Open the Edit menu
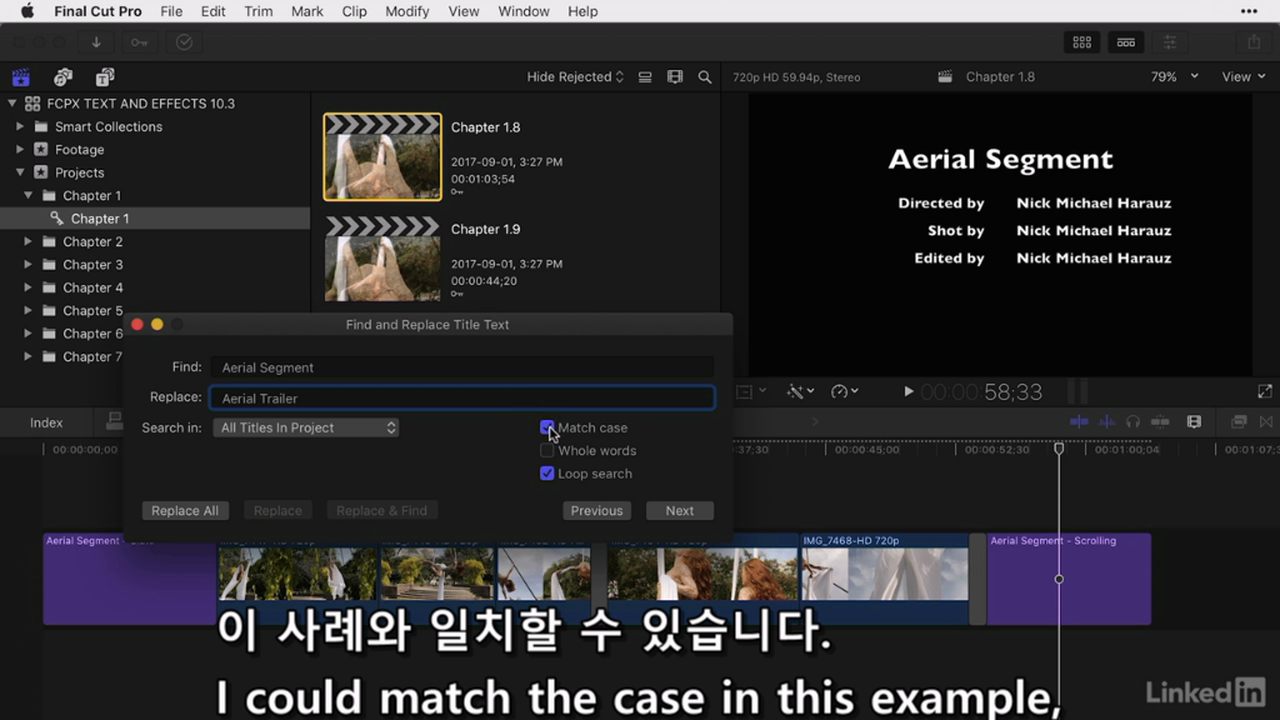Image resolution: width=1280 pixels, height=720 pixels. pyautogui.click(x=213, y=11)
